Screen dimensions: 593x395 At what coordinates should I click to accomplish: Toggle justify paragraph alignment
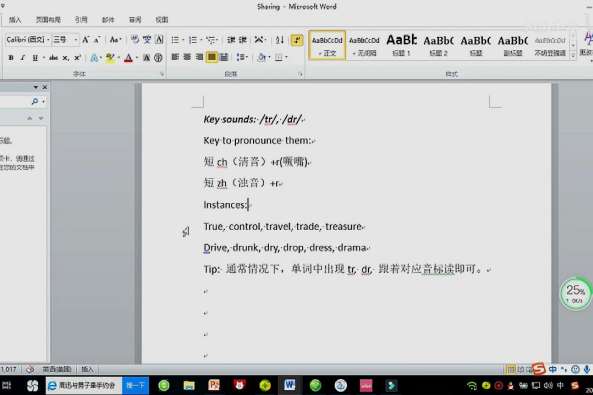coord(212,57)
